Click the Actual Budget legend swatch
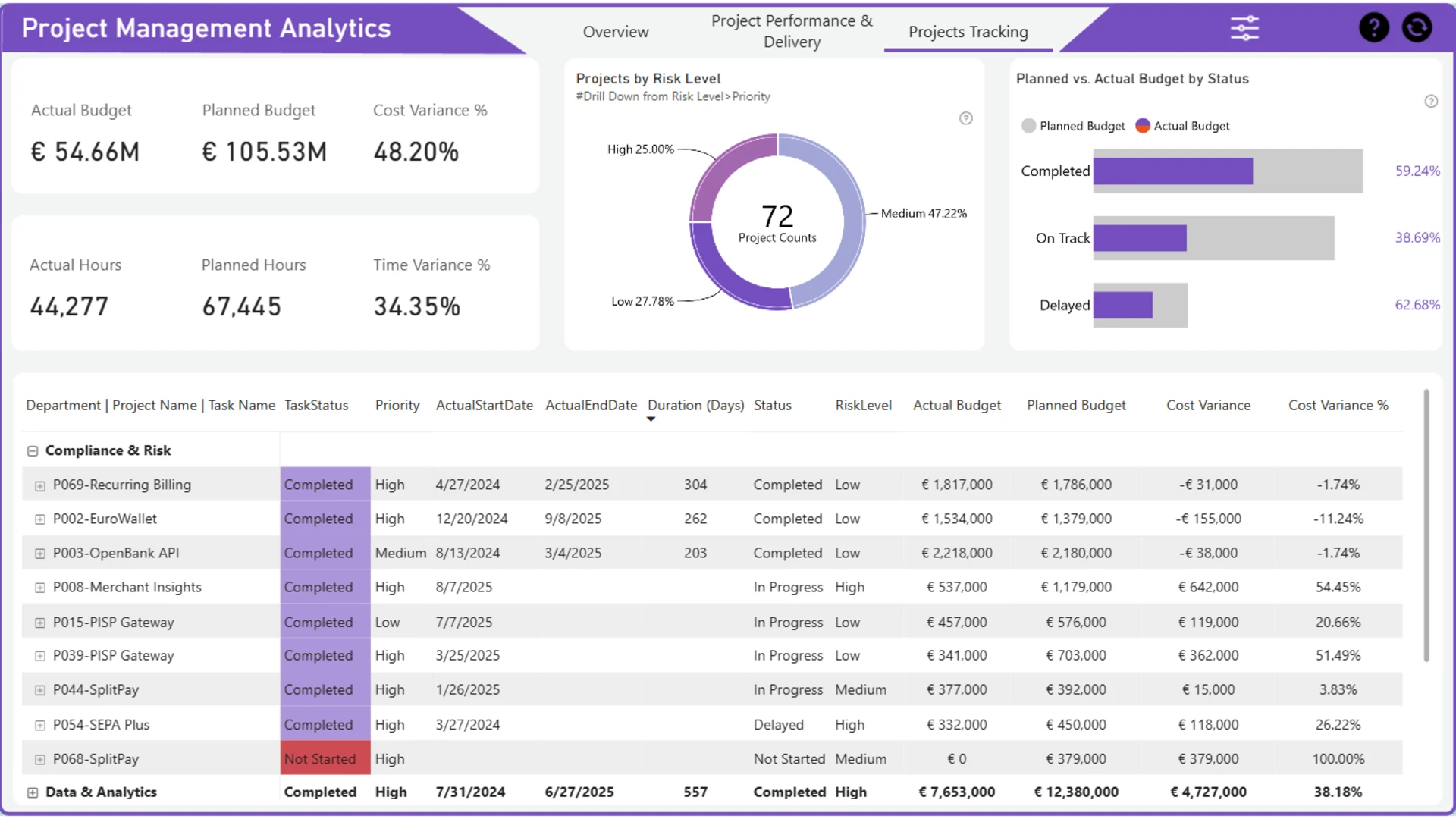Viewport: 1456px width, 819px height. click(1142, 126)
